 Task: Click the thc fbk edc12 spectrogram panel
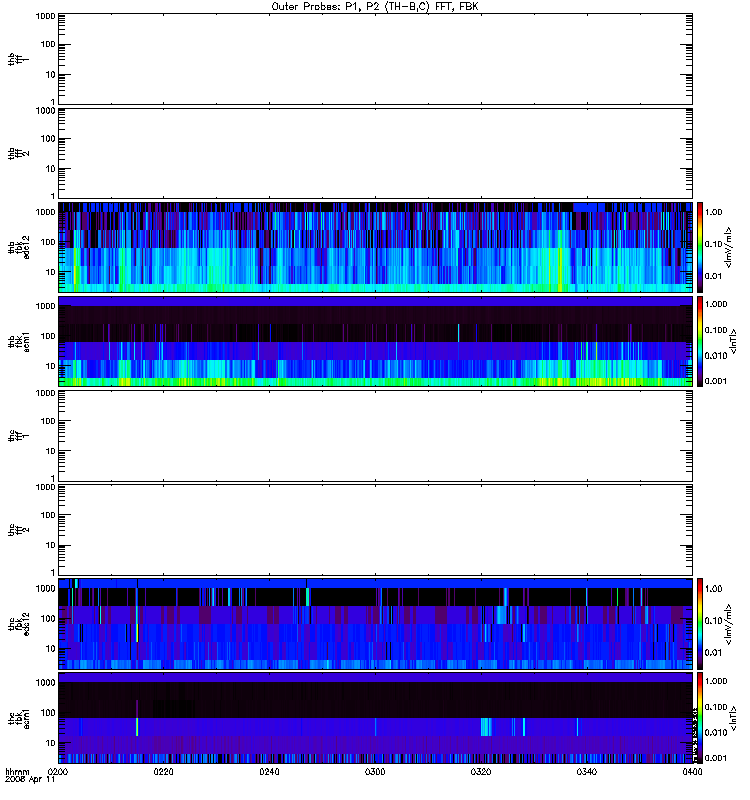pos(375,624)
